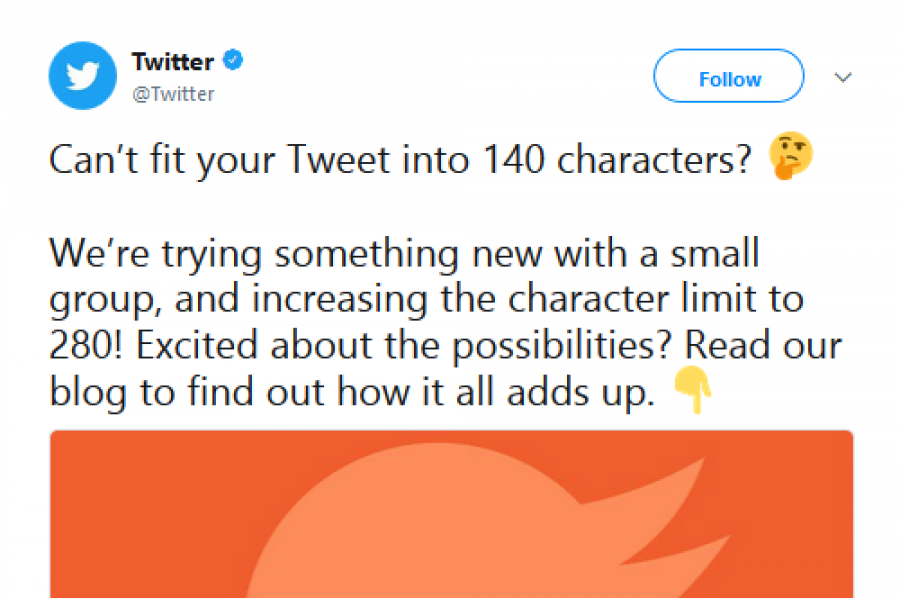Click the word 'characters?' before thinking emoji

click(x=654, y=159)
